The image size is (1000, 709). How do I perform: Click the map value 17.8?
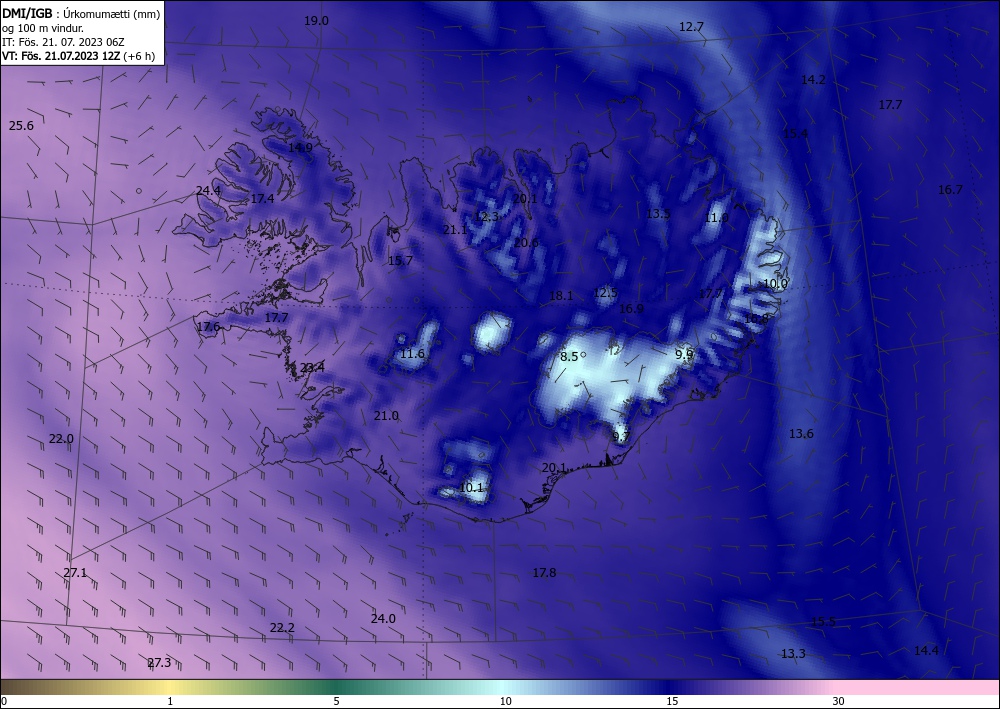tap(544, 573)
